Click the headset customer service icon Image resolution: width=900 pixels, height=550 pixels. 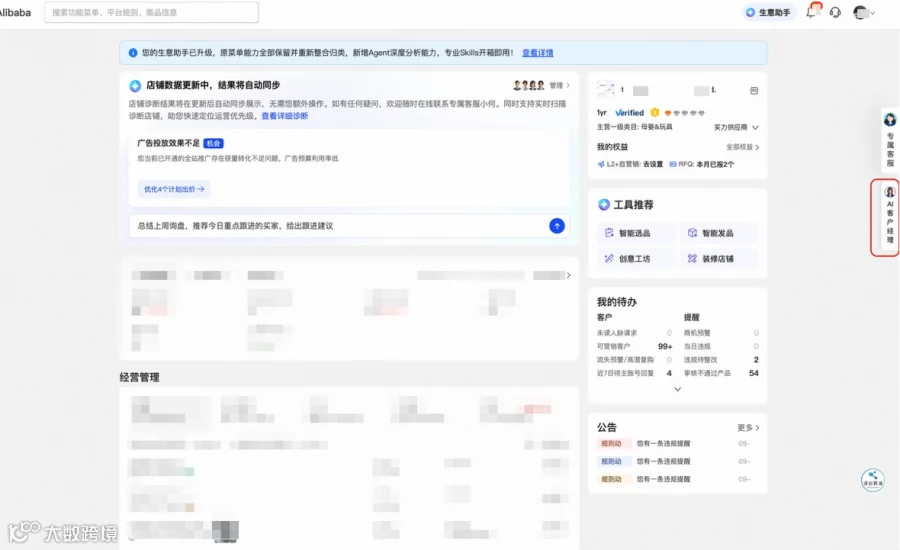pos(835,12)
